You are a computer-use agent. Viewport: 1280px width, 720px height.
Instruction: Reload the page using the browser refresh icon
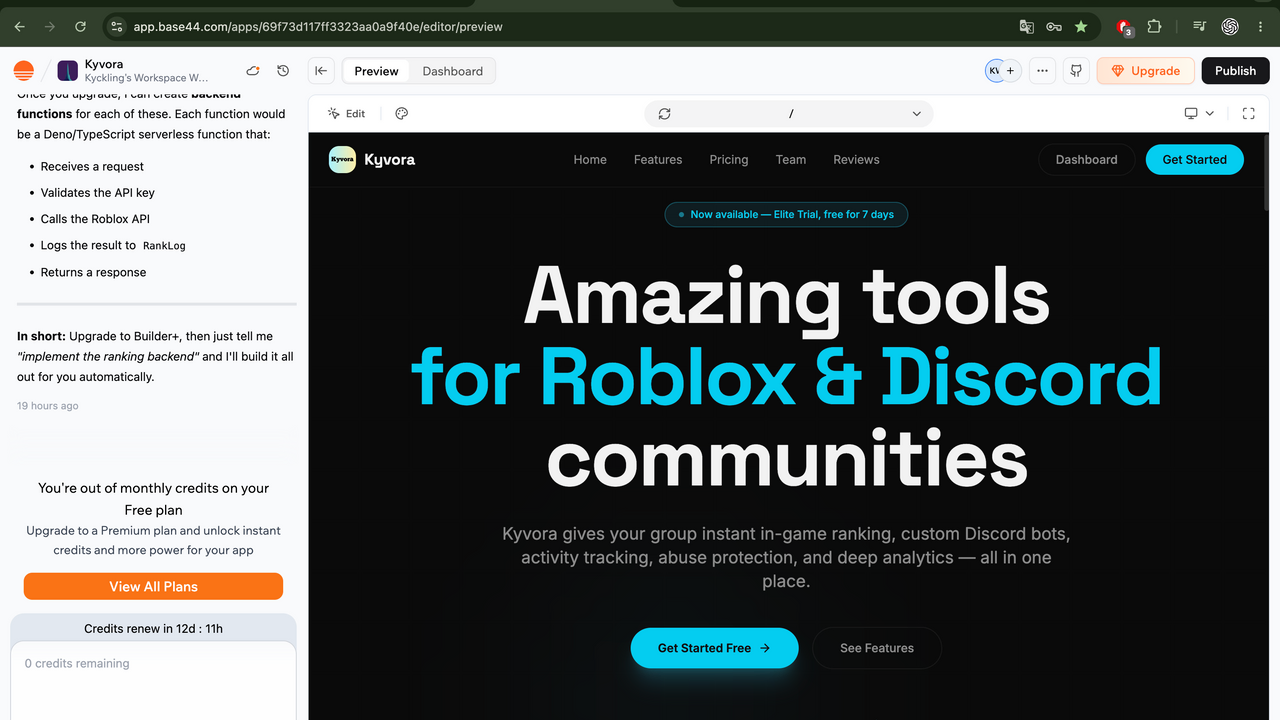[x=80, y=27]
